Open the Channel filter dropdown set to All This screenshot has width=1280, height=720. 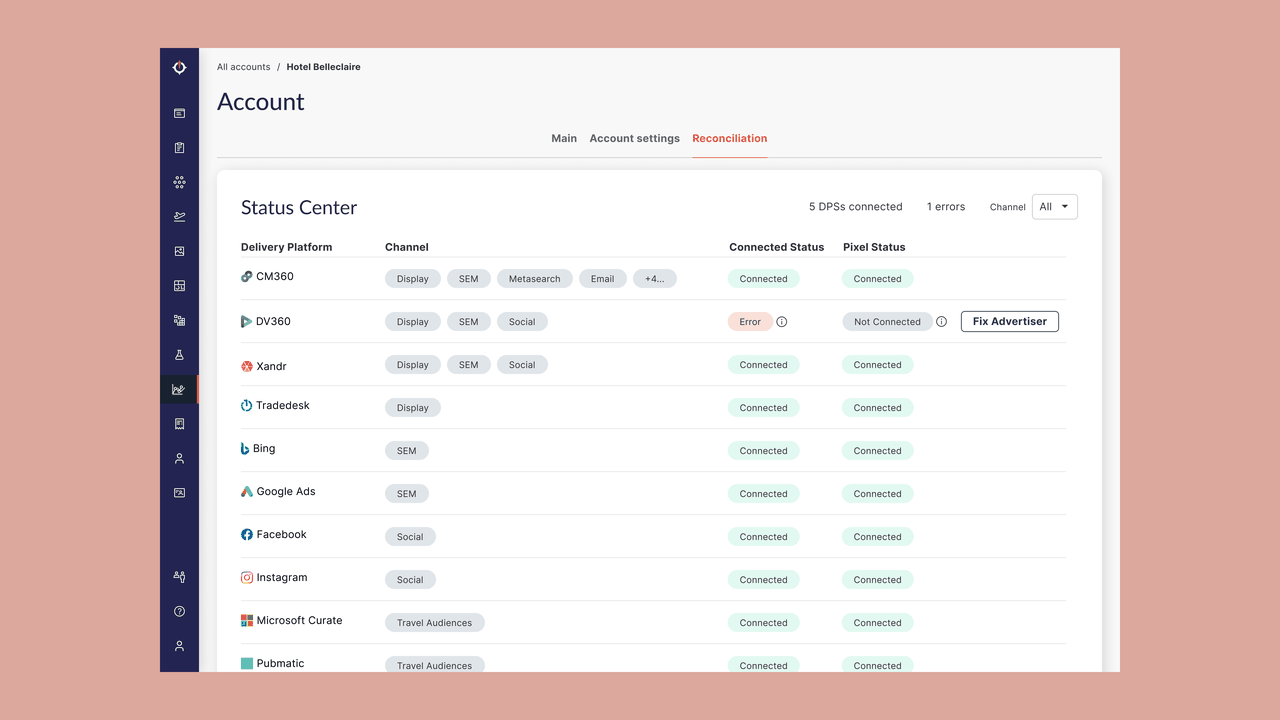tap(1054, 207)
